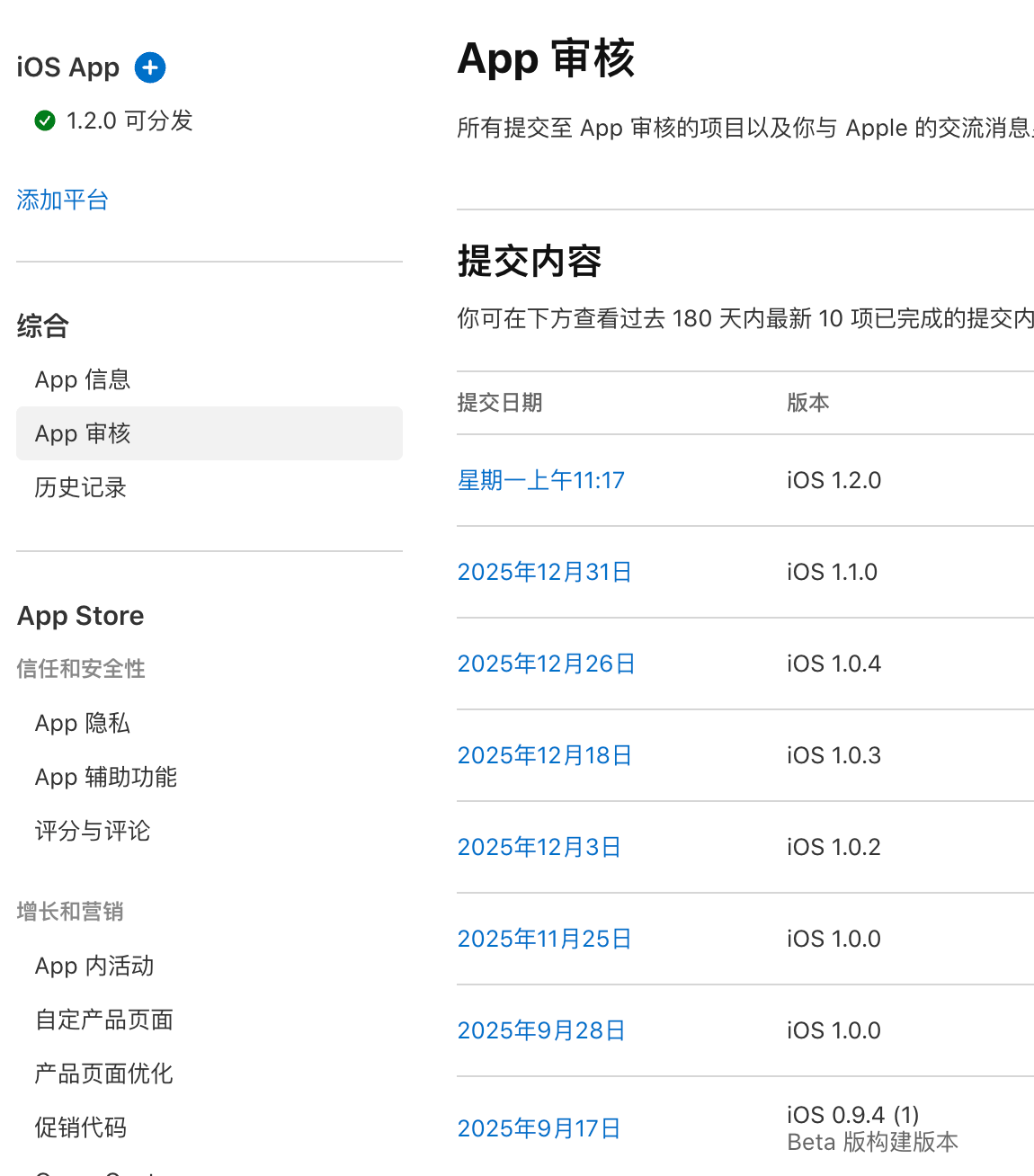Viewport: 1034px width, 1176px height.
Task: Open App 内活动 under 增长和营销
Action: (x=94, y=966)
